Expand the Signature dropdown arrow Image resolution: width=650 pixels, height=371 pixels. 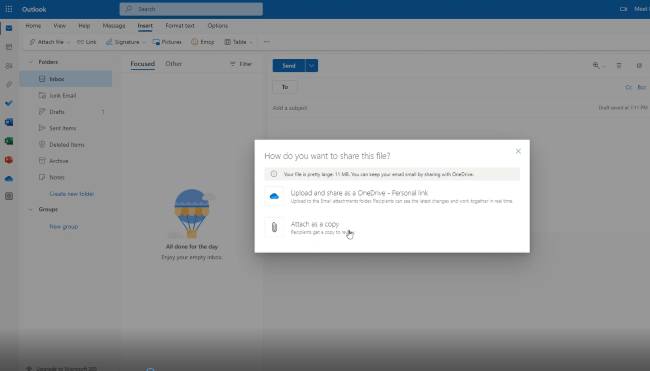tap(144, 42)
